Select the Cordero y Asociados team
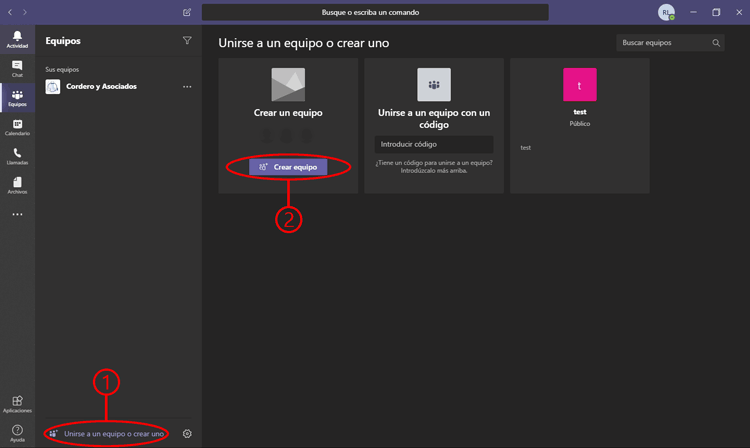The height and width of the screenshot is (448, 750). pyautogui.click(x=118, y=87)
